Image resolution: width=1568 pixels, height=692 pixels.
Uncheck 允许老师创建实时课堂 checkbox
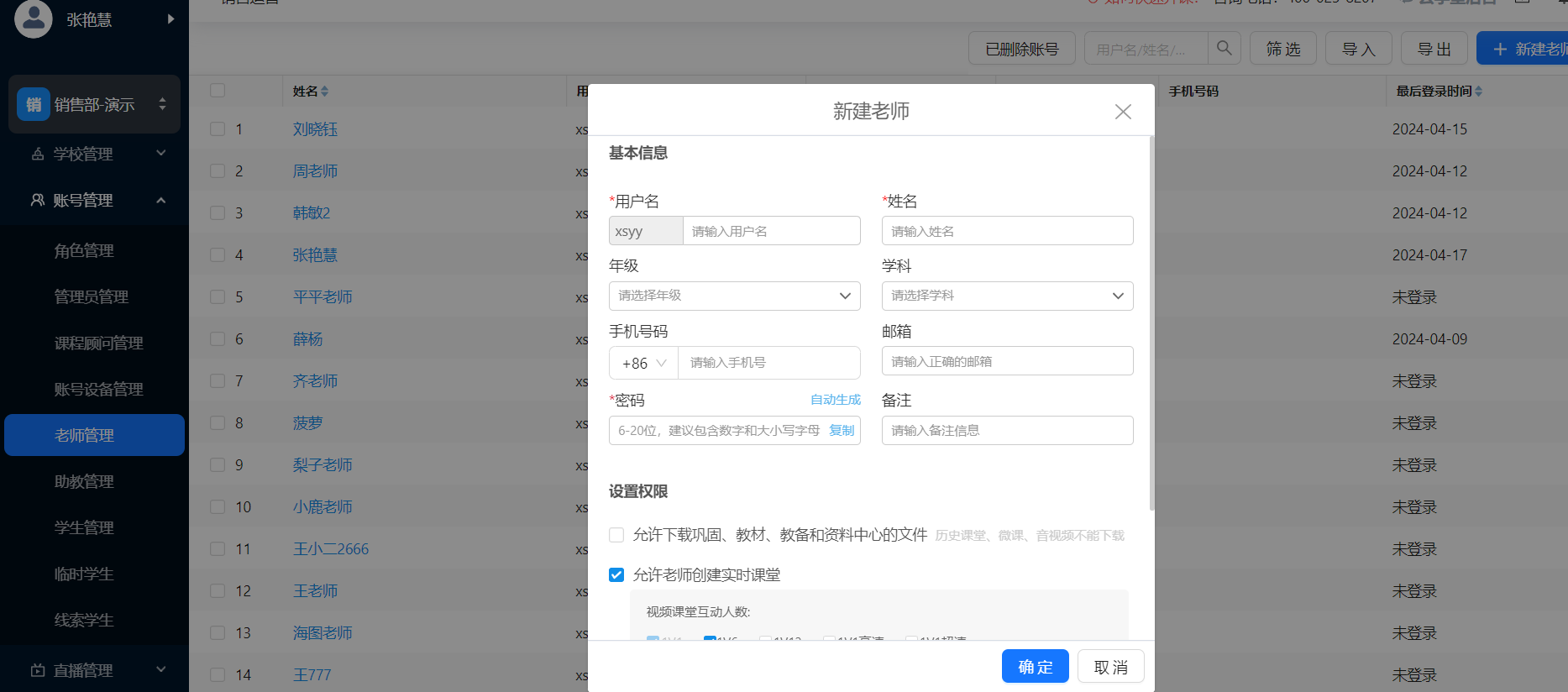pyautogui.click(x=616, y=575)
